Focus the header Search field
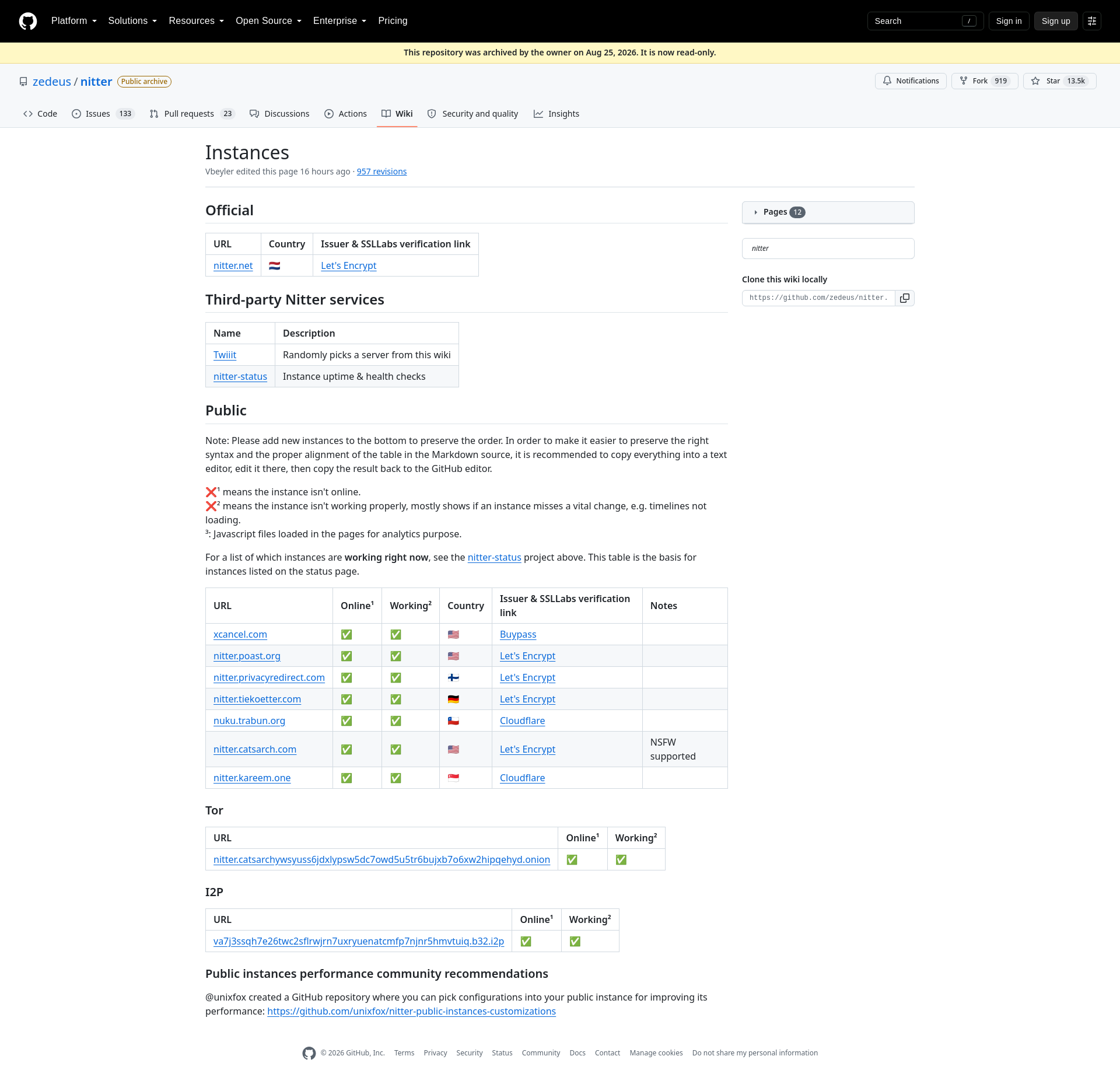This screenshot has width=1120, height=1084. click(x=925, y=21)
